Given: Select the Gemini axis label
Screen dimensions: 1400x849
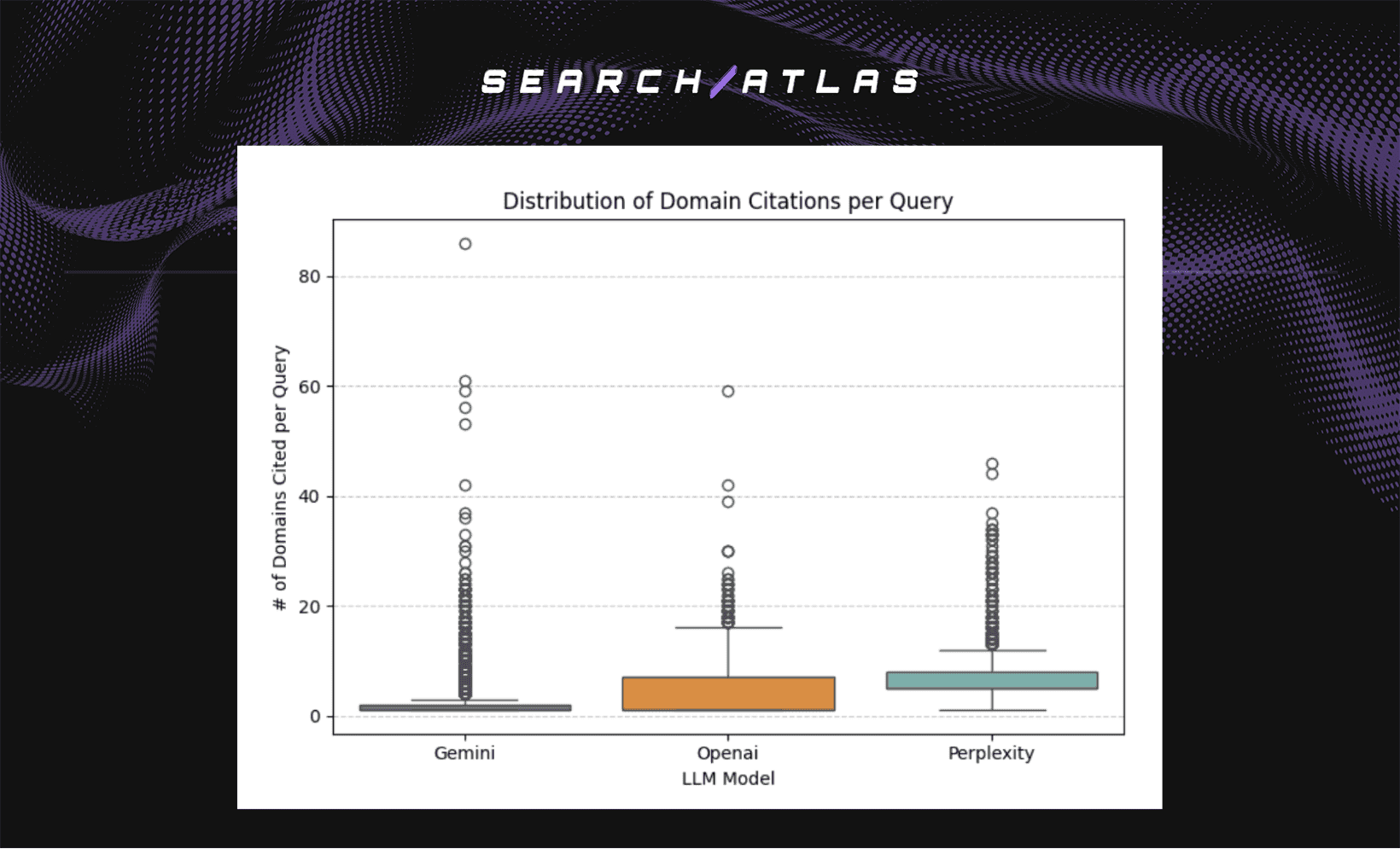Looking at the screenshot, I should click(465, 753).
